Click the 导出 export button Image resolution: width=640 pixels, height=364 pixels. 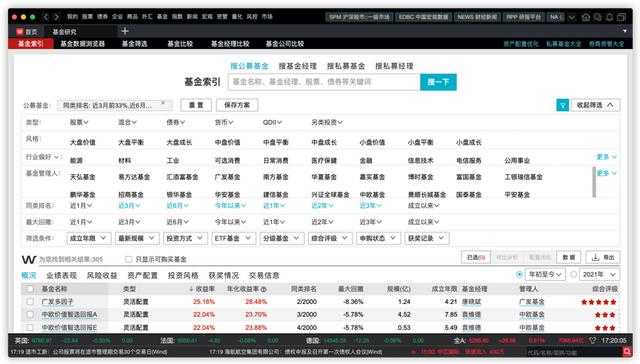tap(603, 257)
